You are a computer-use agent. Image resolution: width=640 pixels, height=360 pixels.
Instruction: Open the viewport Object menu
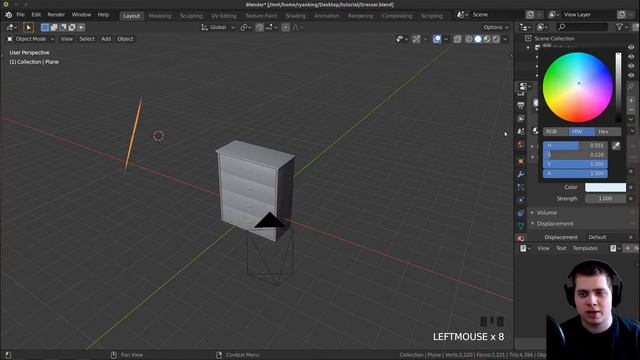(x=125, y=39)
